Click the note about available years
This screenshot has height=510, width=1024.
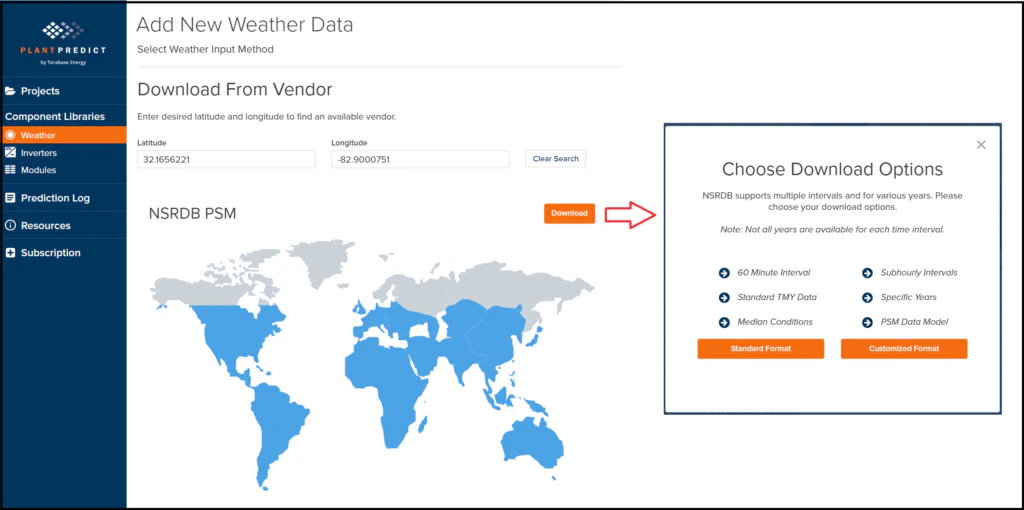click(x=832, y=230)
